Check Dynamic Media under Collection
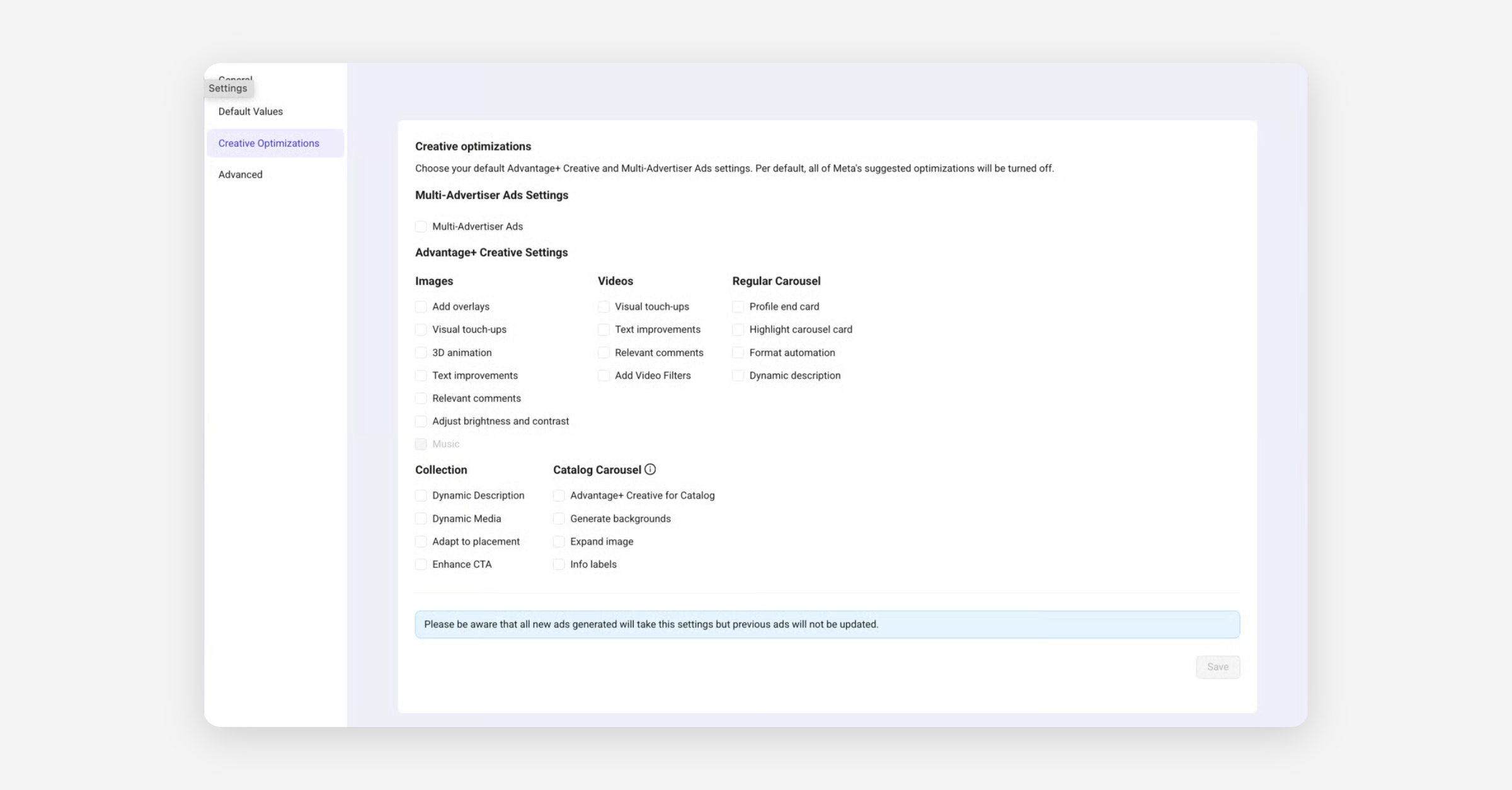 [421, 518]
